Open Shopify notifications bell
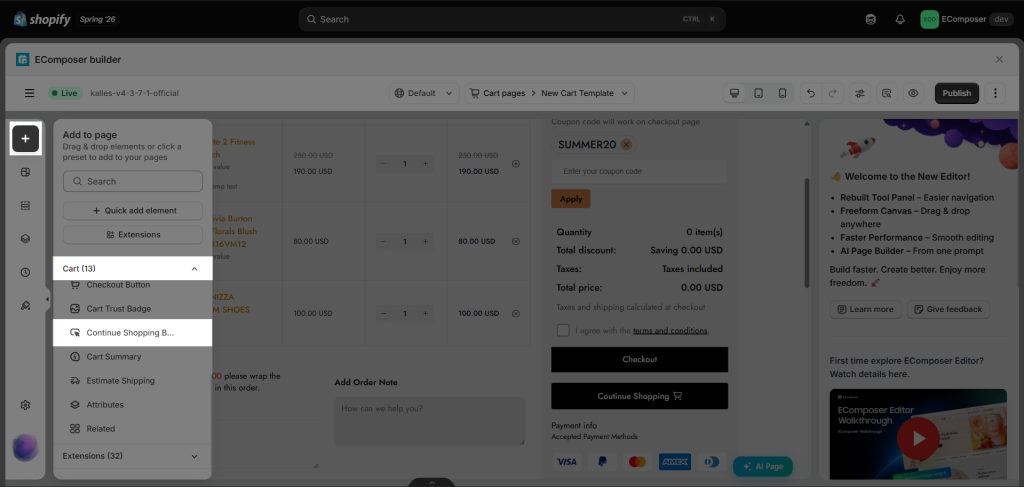Image resolution: width=1024 pixels, height=487 pixels. tap(900, 20)
